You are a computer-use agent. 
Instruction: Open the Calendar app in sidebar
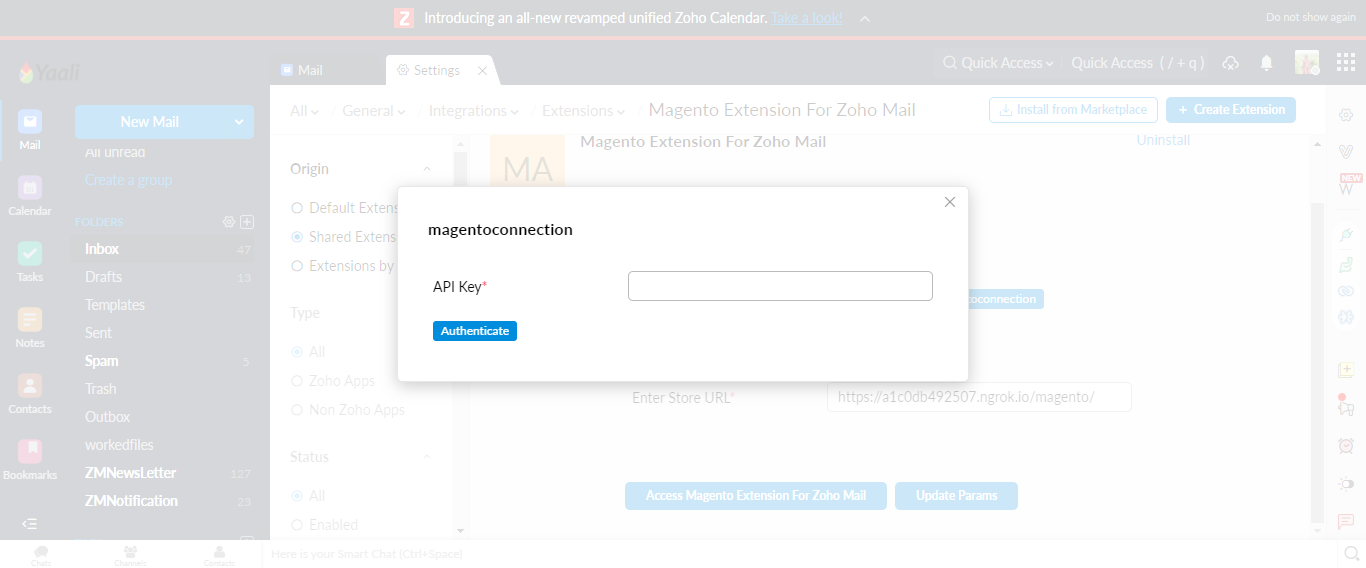tap(30, 188)
